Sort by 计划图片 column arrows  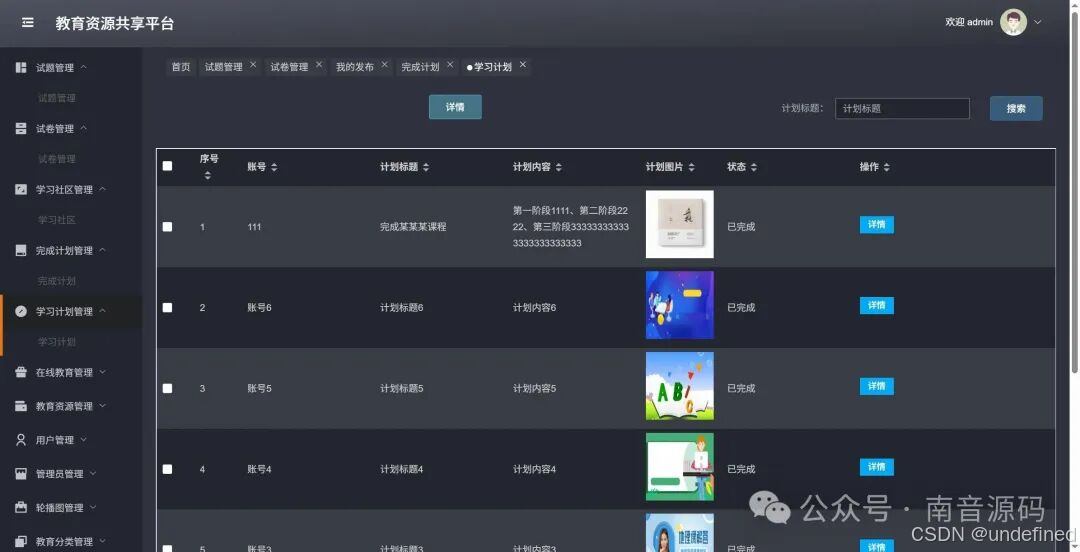[692, 167]
